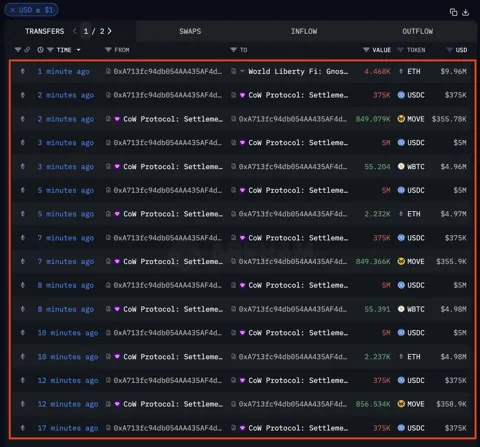Select the $358.9K USD amount

[452, 404]
